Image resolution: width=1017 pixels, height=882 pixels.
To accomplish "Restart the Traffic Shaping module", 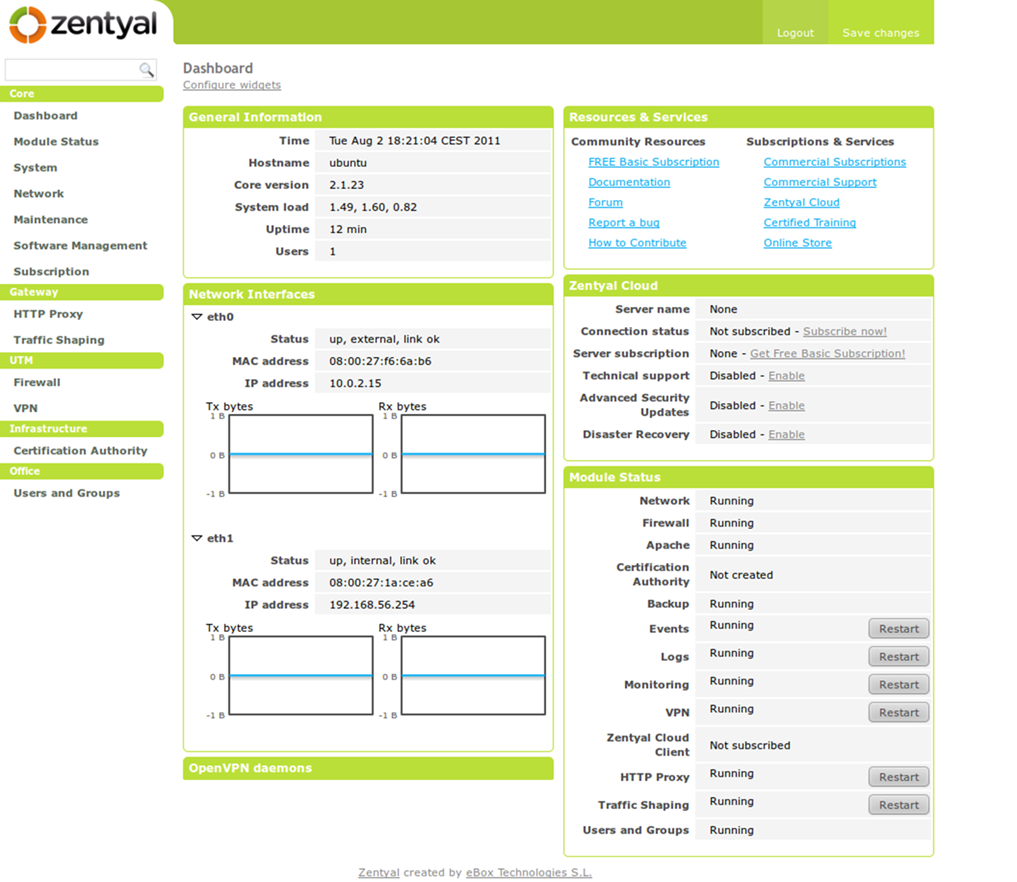I will coord(898,805).
